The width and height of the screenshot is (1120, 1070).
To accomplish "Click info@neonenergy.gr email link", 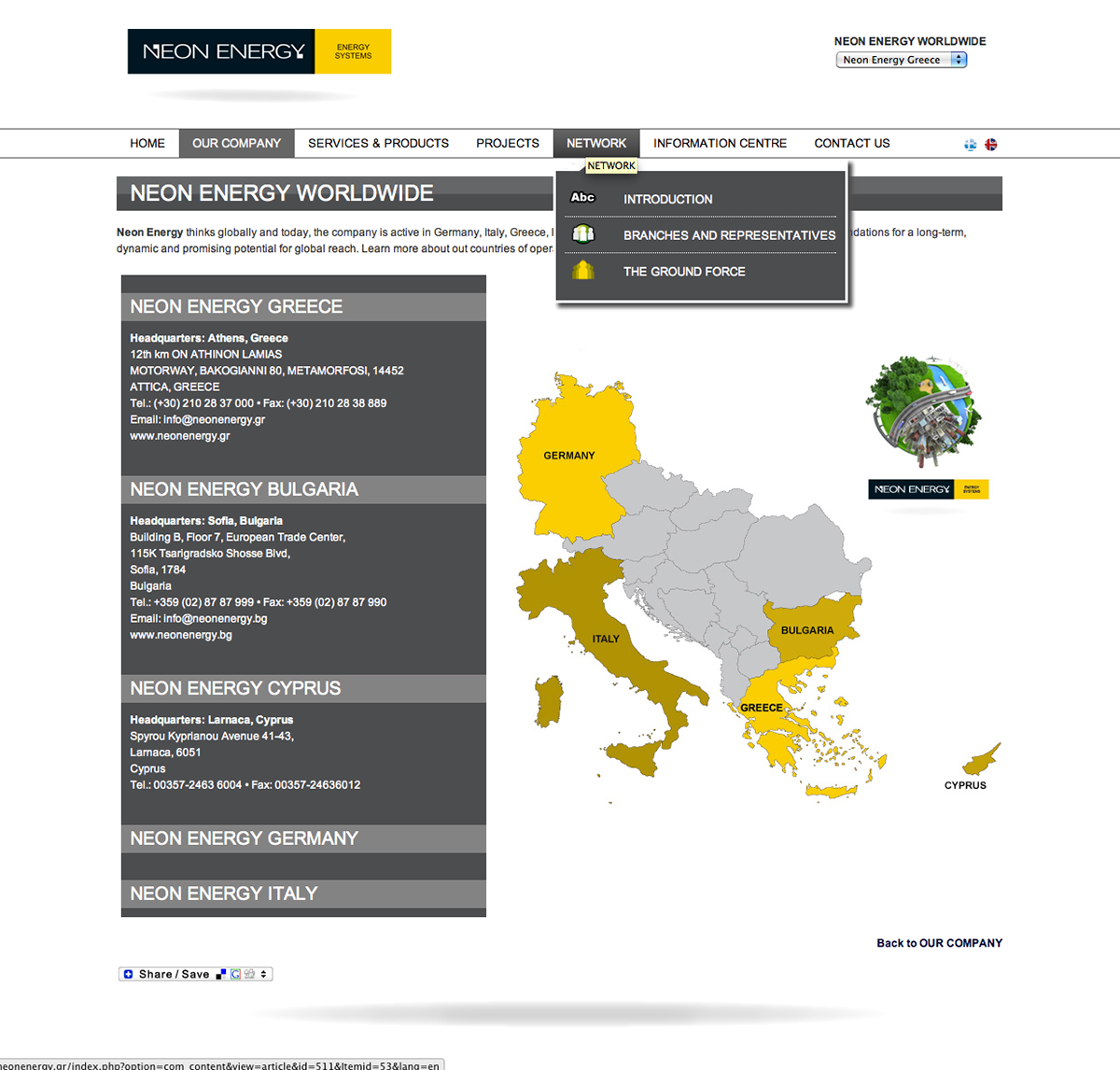I will [x=215, y=420].
